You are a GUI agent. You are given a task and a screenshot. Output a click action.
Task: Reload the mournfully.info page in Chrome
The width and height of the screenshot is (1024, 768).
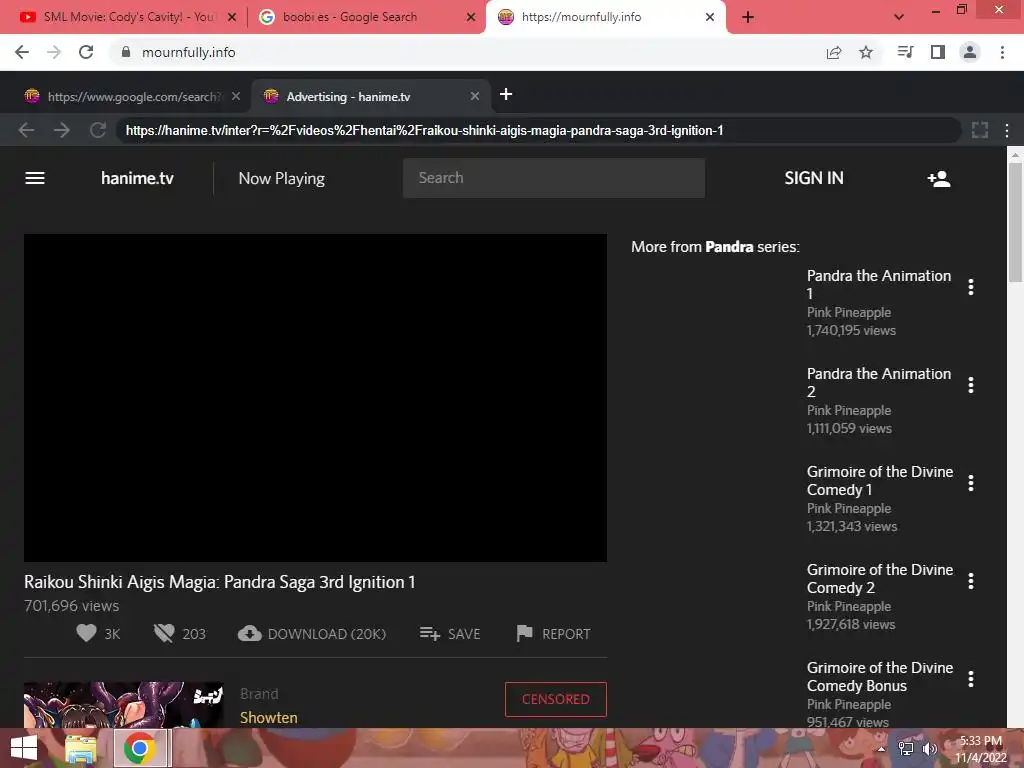(86, 52)
